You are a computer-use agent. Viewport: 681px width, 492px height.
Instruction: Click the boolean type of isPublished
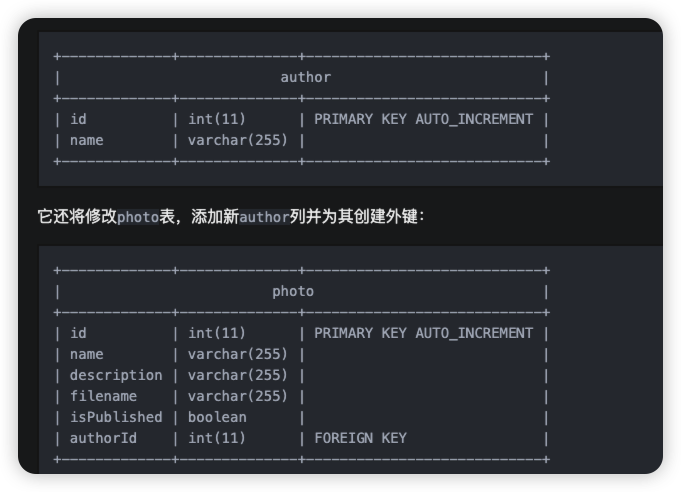[217, 417]
